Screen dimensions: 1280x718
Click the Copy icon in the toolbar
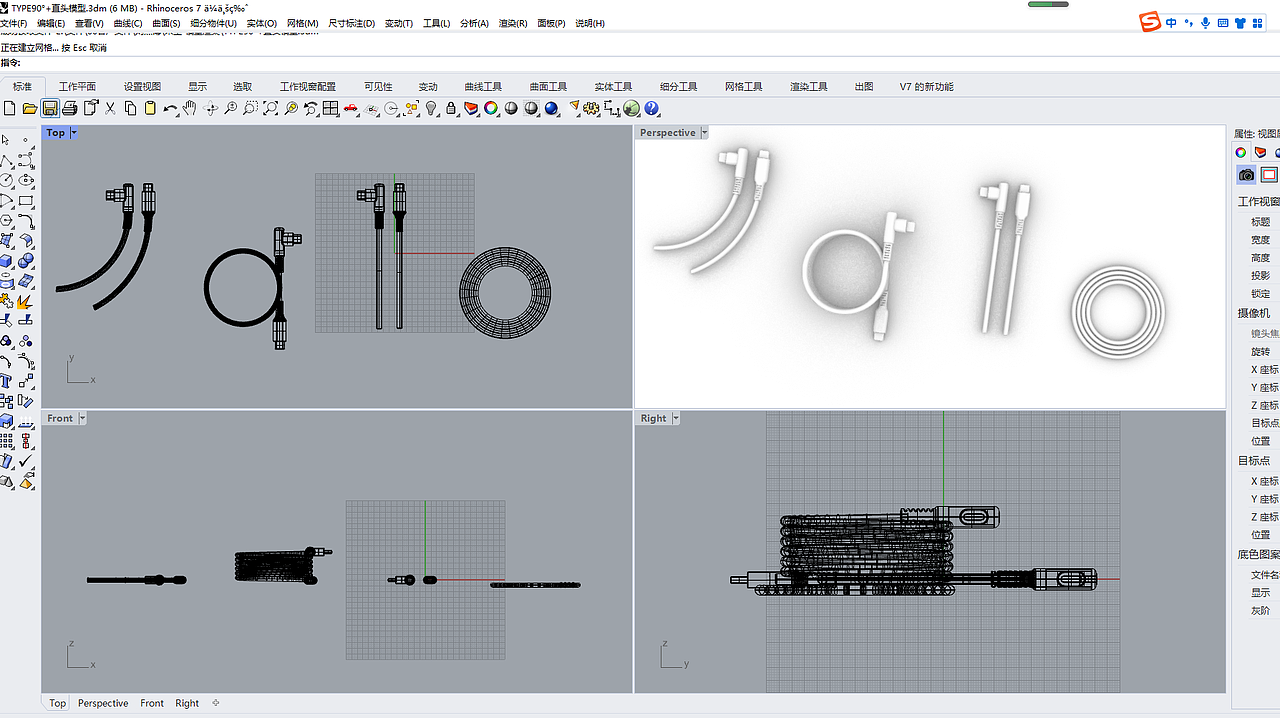click(x=130, y=108)
